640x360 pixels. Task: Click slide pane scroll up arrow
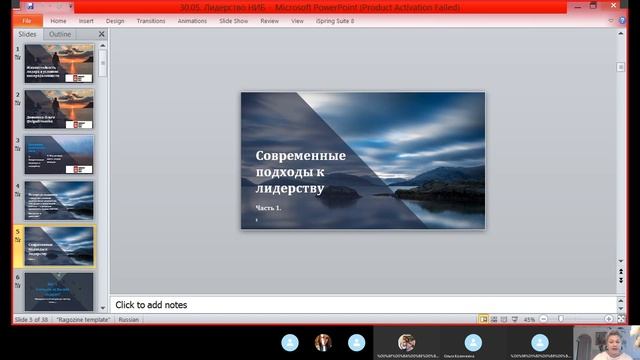(103, 45)
